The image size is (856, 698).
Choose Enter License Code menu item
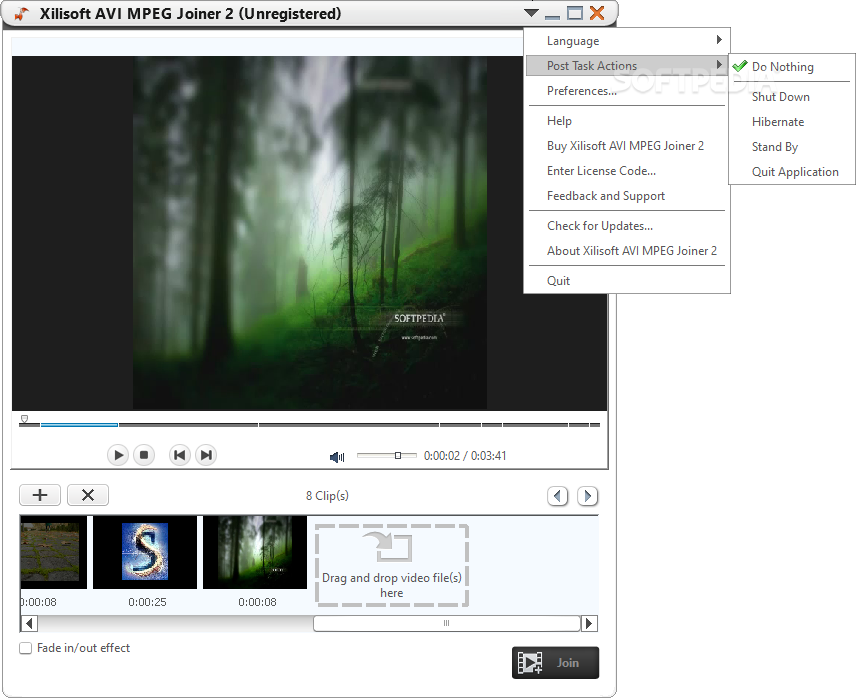pyautogui.click(x=626, y=171)
